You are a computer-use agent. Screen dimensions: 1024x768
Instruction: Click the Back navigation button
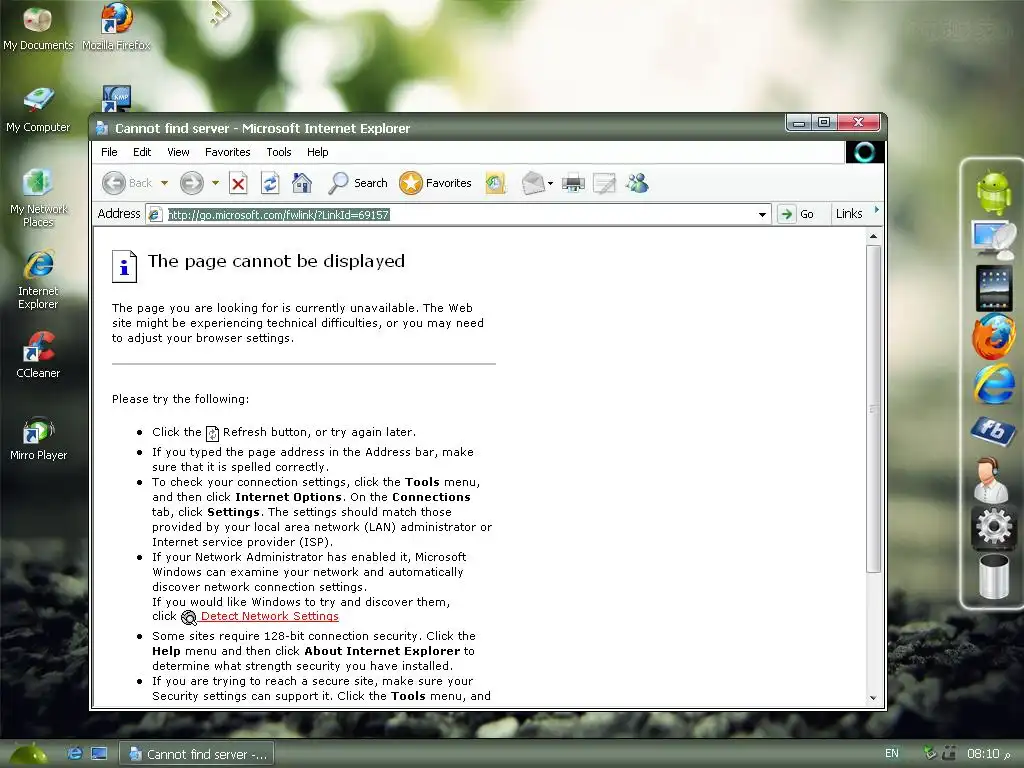tap(128, 184)
